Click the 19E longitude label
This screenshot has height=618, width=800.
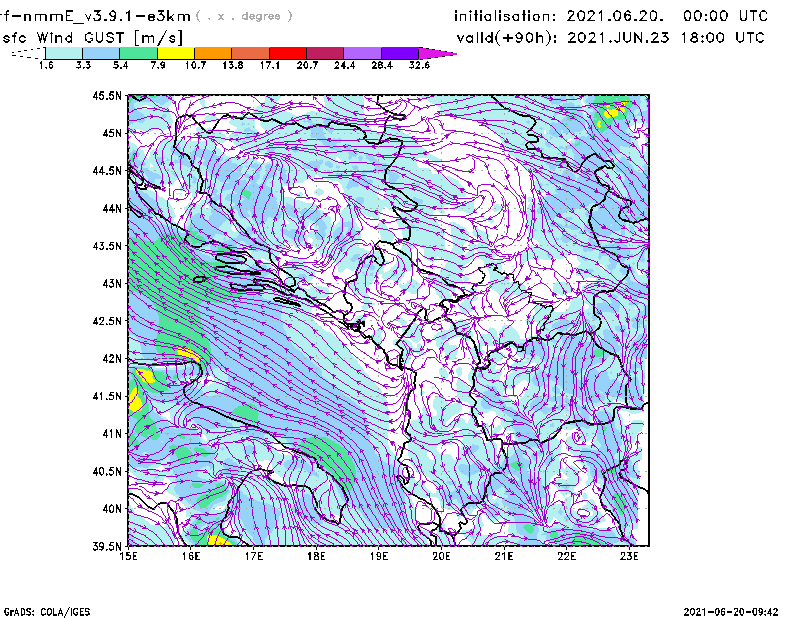click(379, 556)
